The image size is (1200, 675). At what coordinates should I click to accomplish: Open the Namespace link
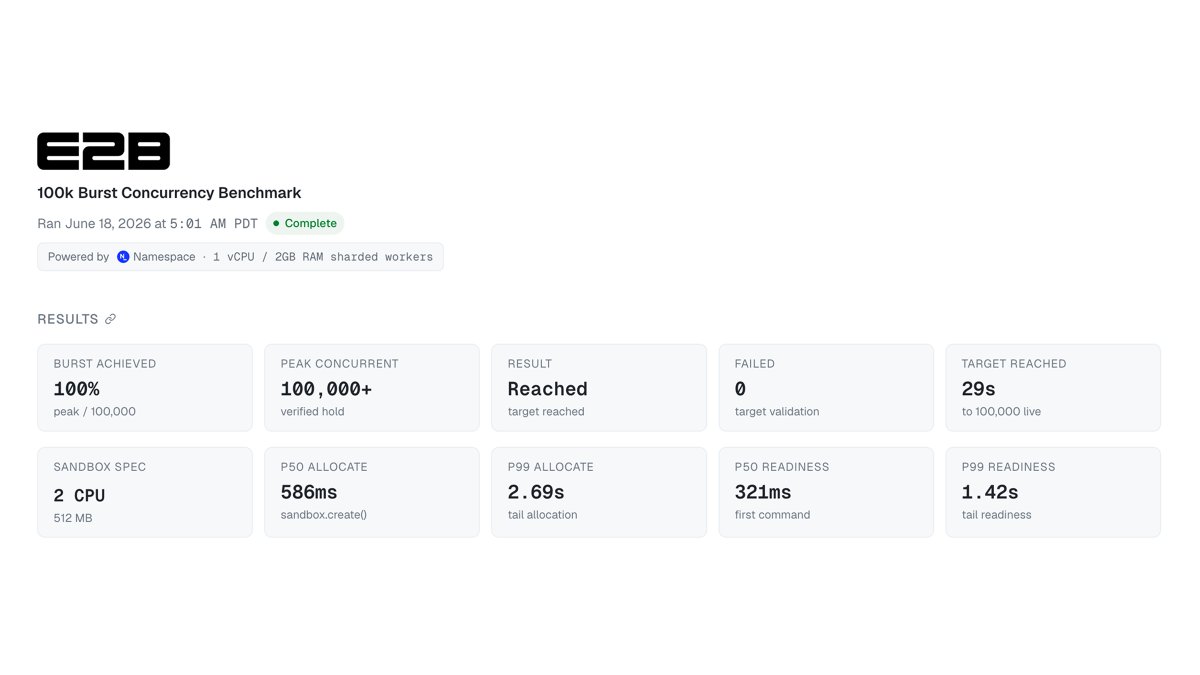(x=156, y=257)
